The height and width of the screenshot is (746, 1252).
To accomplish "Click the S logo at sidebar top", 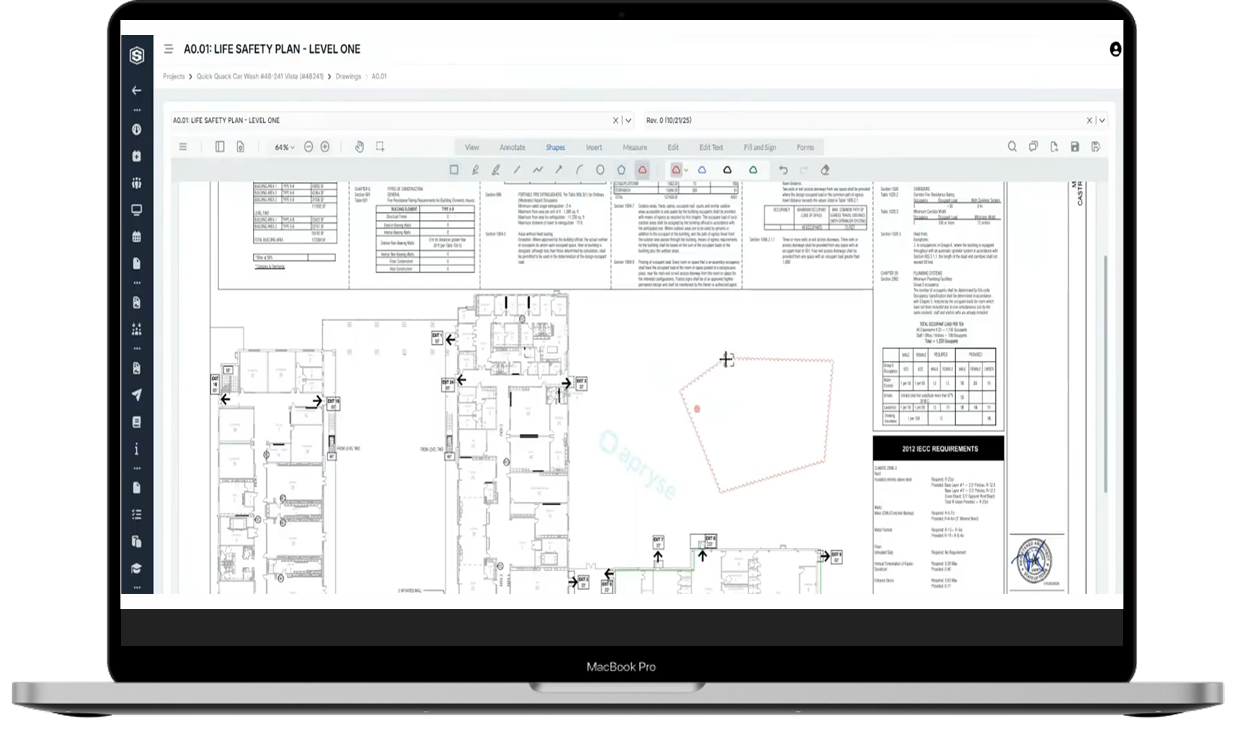I will pos(137,56).
